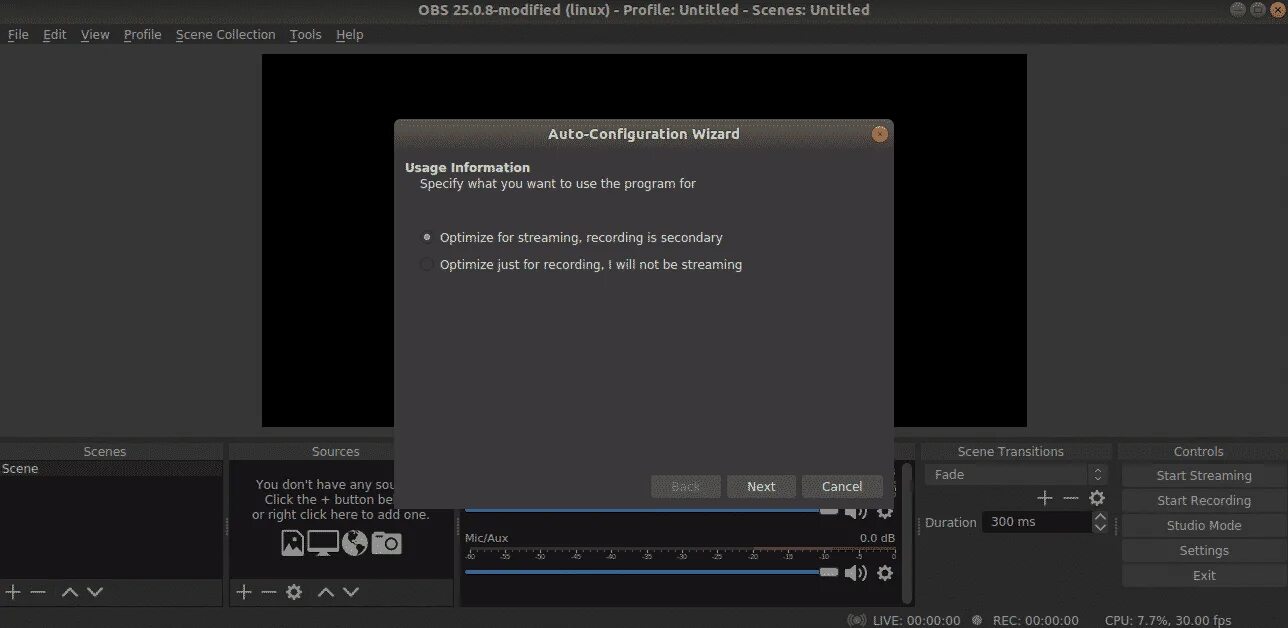Open the Scene Collection menu
This screenshot has height=628, width=1288.
[225, 35]
